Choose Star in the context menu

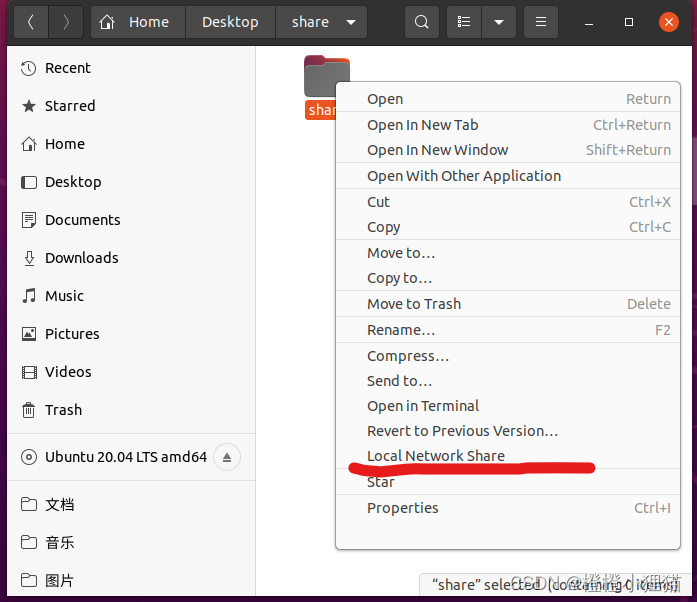tap(508, 482)
